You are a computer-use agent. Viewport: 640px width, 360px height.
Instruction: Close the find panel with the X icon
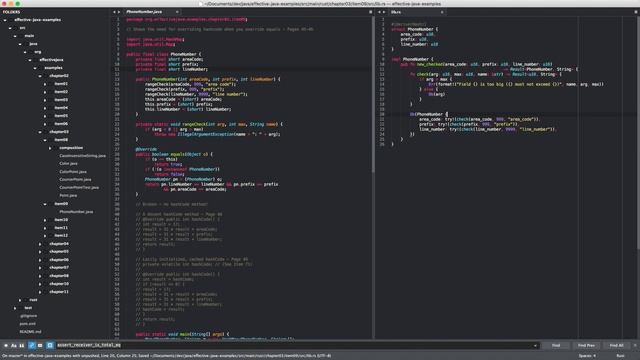(635, 345)
